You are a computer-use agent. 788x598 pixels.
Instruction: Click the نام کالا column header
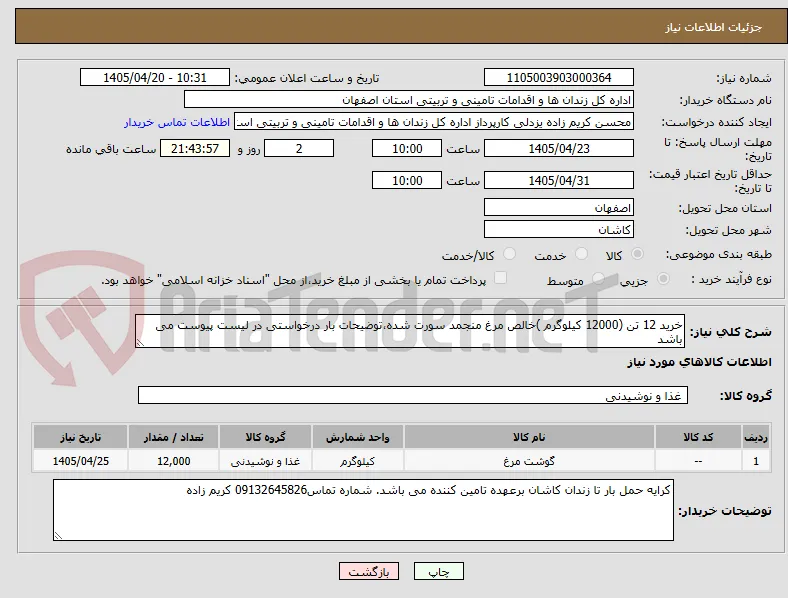click(529, 437)
